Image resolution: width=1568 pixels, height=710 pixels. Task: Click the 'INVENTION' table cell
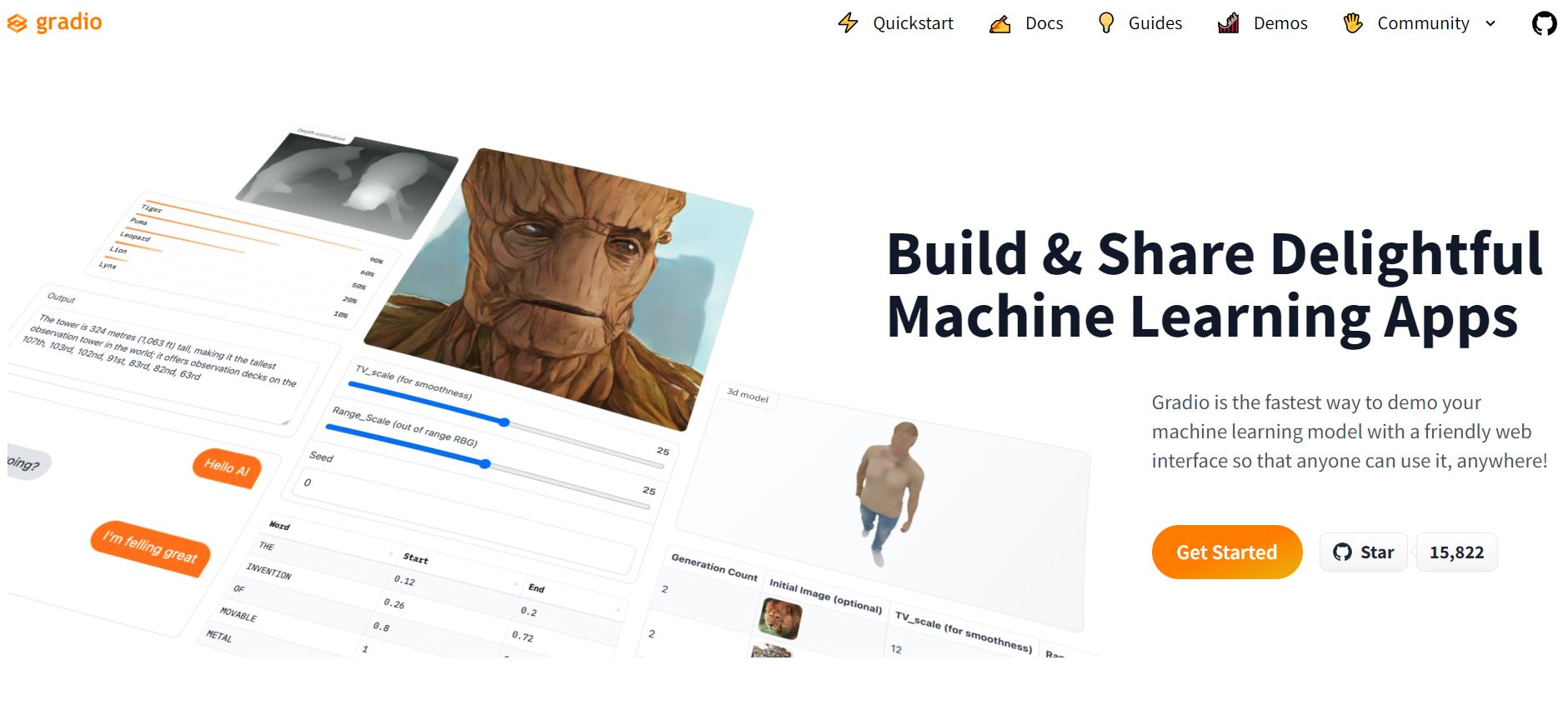click(268, 571)
